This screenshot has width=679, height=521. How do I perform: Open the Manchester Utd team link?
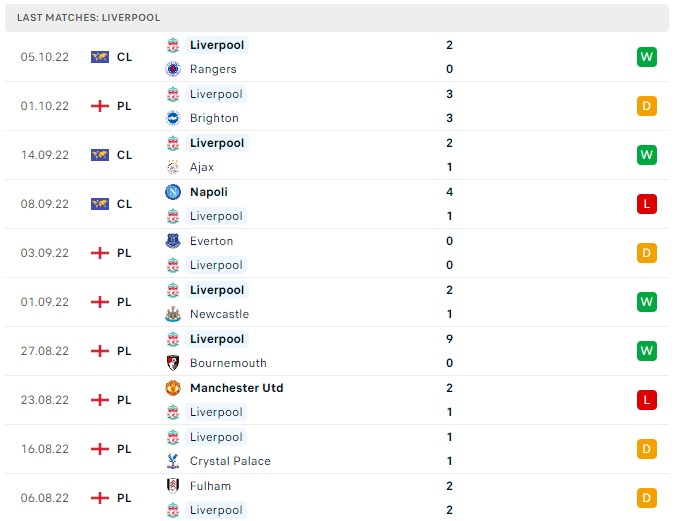pyautogui.click(x=236, y=388)
